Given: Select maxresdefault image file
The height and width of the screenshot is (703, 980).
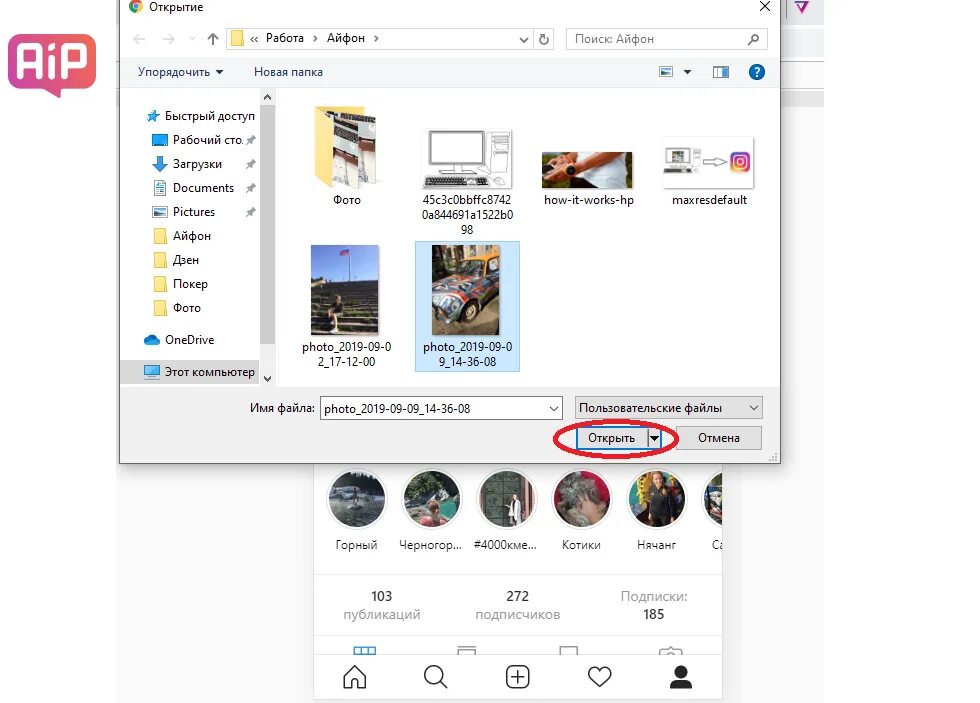Looking at the screenshot, I should [709, 171].
